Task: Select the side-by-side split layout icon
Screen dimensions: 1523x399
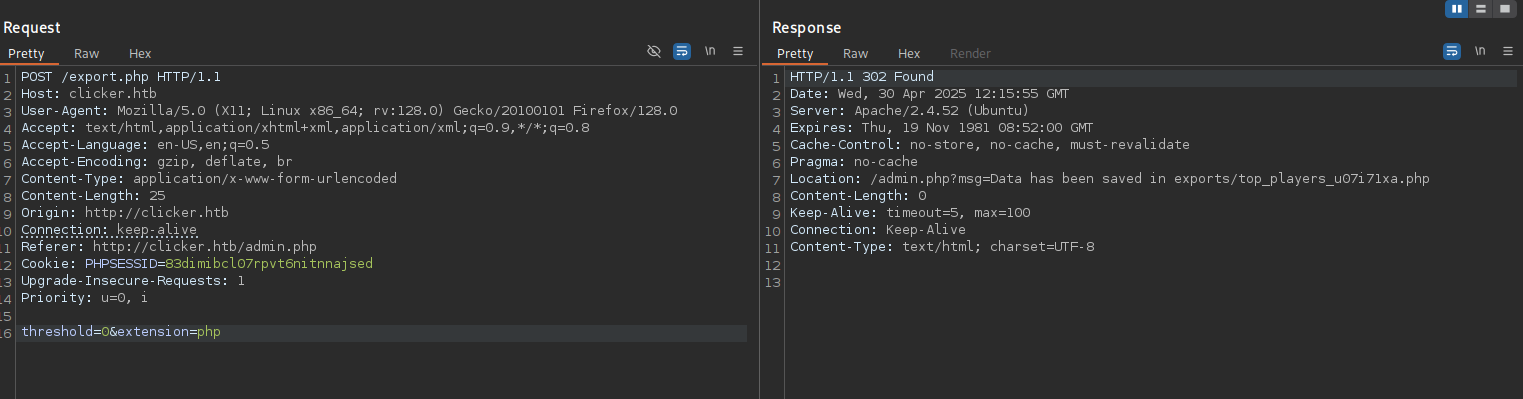Action: coord(1457,8)
